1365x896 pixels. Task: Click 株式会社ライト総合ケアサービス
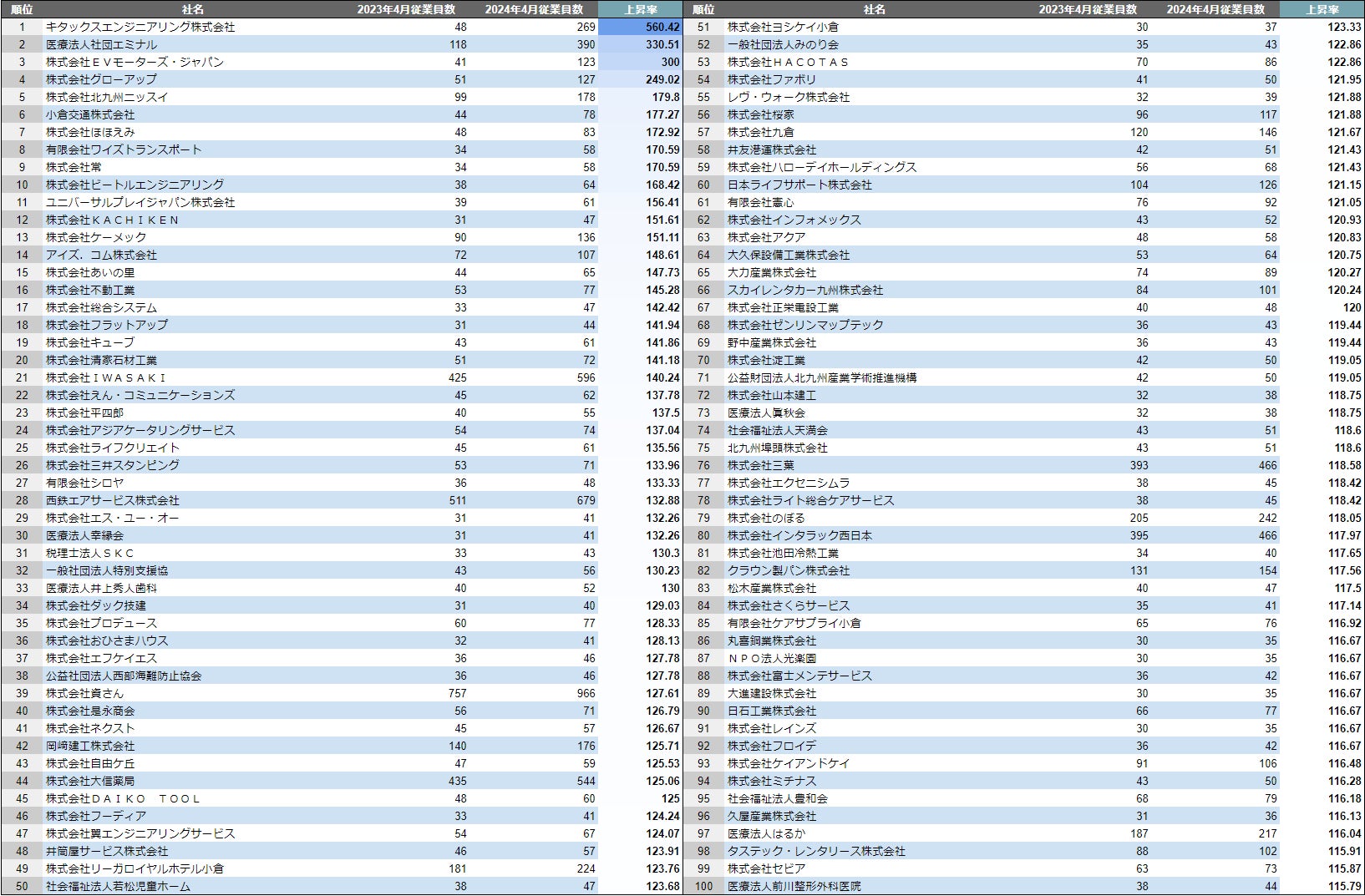[810, 500]
